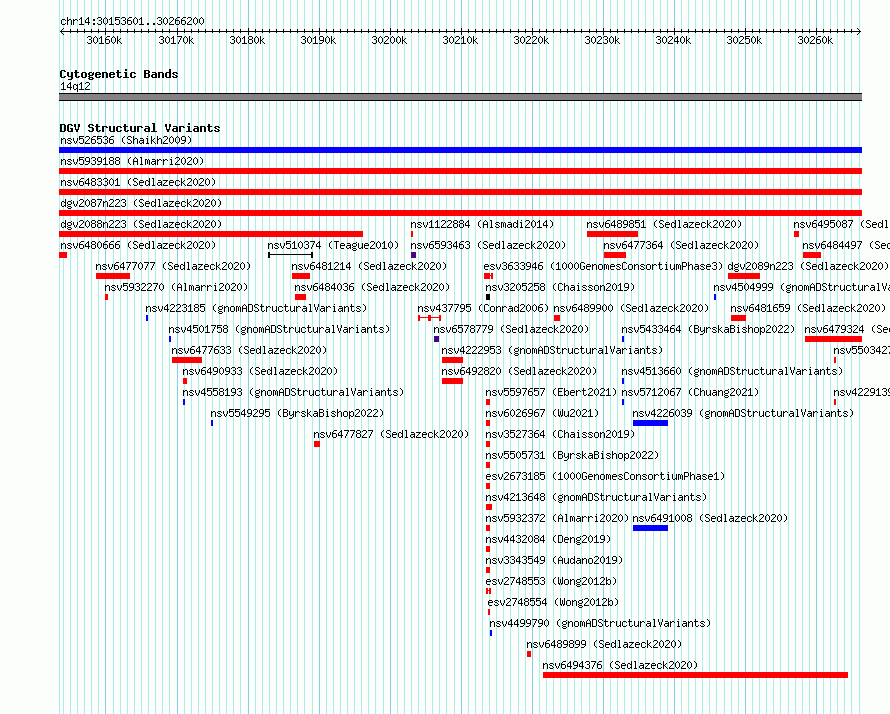
Task: Click the red bar under nsv6479324
Action: pyautogui.click(x=833, y=339)
